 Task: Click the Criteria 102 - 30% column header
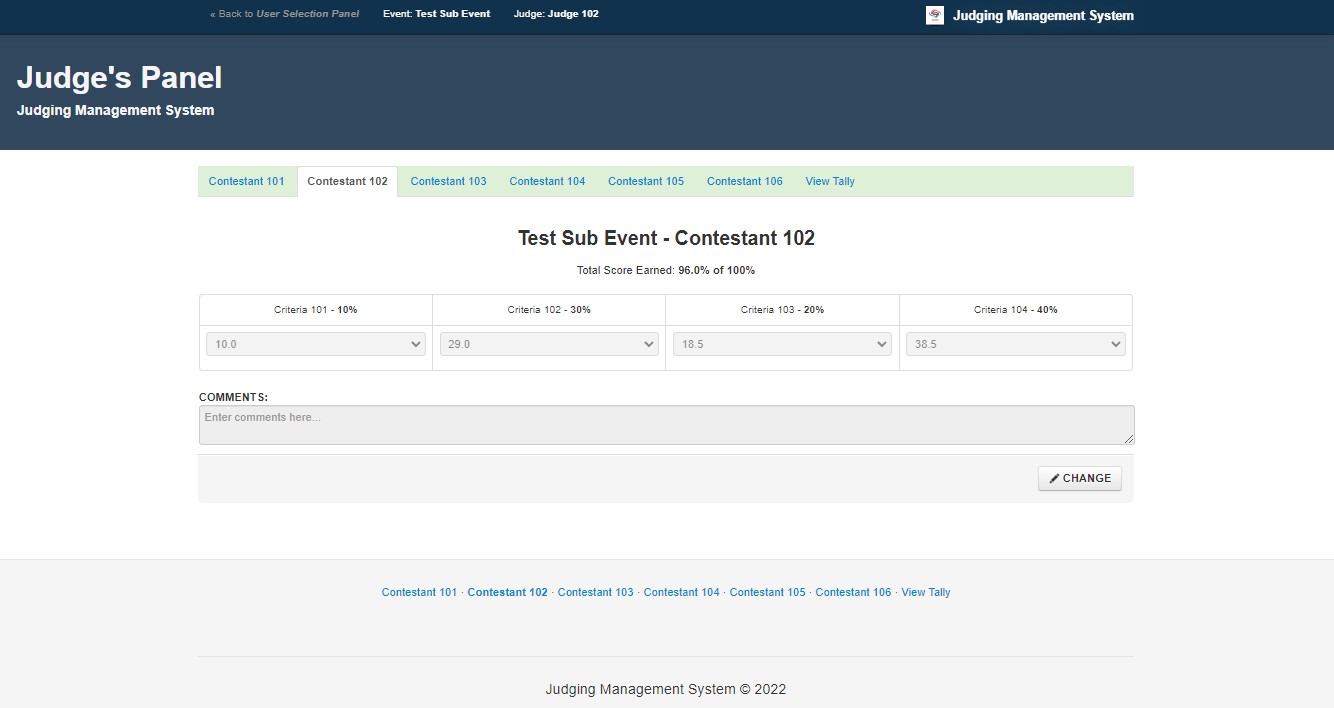(549, 310)
